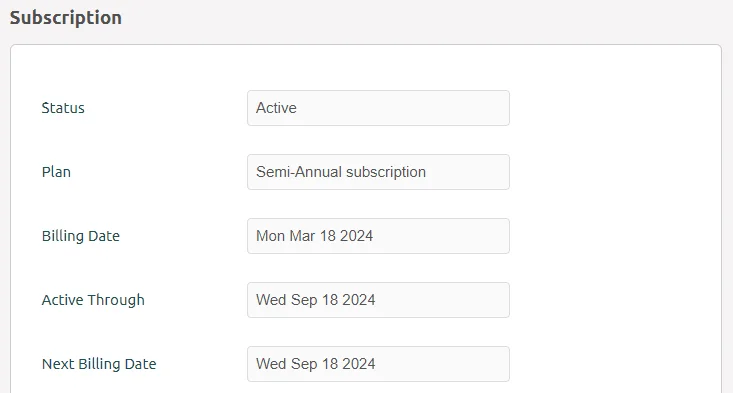733x393 pixels.
Task: Click the Next Billing Date field
Action: point(378,364)
